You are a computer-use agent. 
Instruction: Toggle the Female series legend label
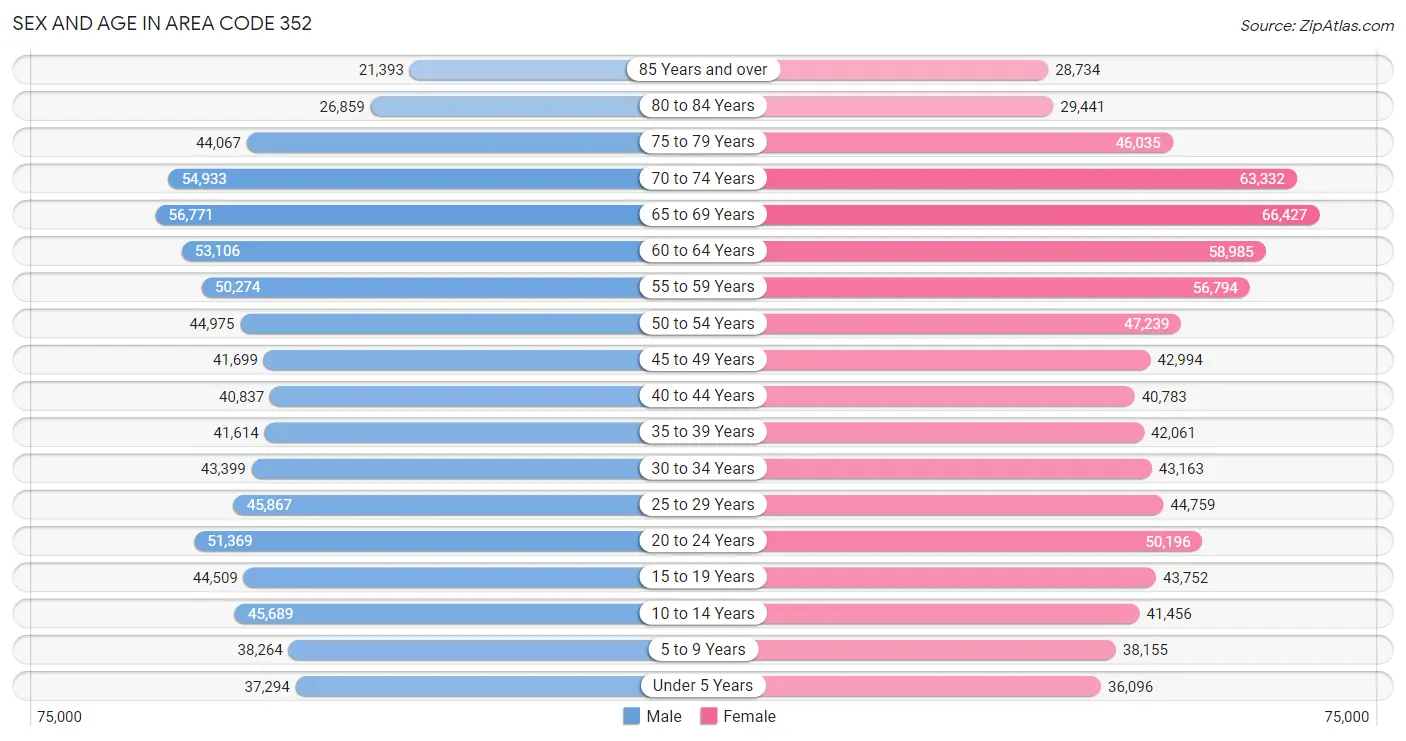tap(749, 716)
